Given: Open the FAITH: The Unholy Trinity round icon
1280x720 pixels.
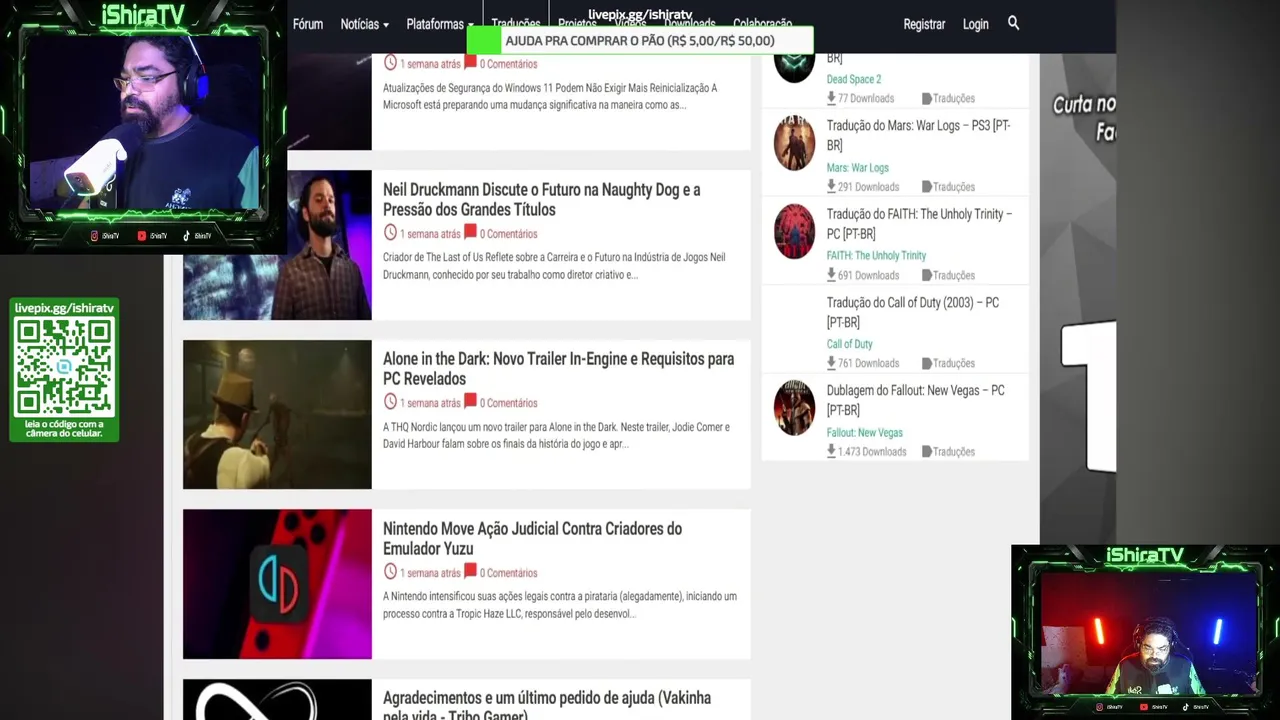Looking at the screenshot, I should [794, 231].
